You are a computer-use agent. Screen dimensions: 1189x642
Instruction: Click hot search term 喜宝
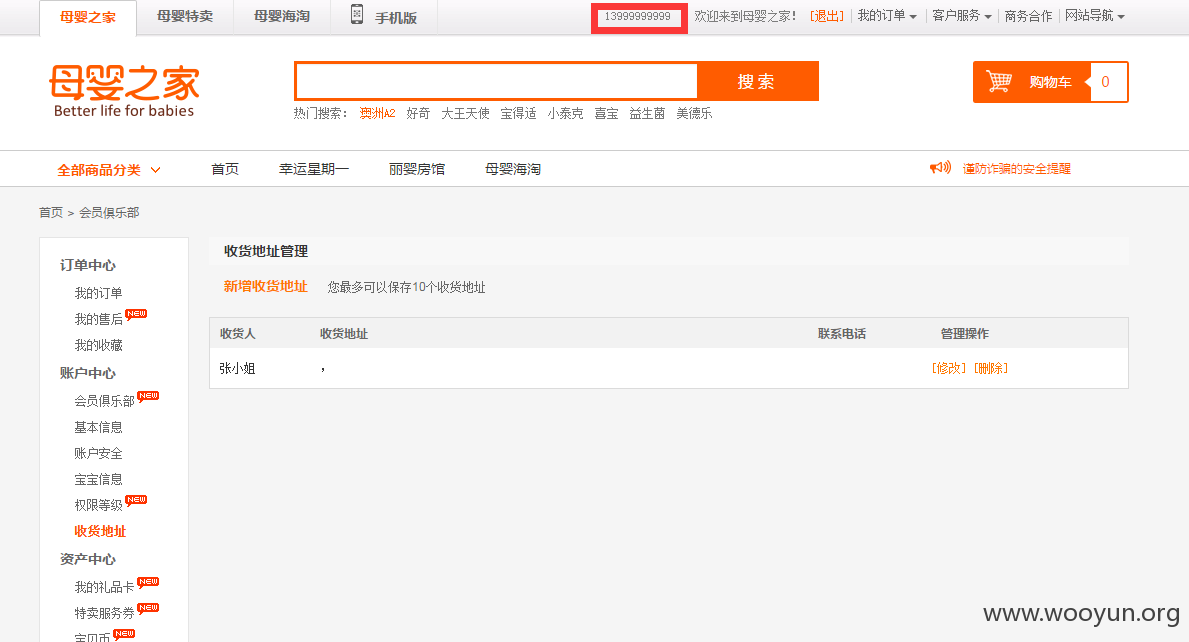(606, 113)
